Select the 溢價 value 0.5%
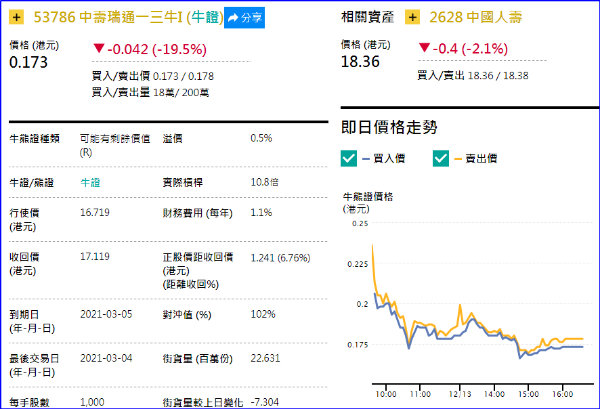This screenshot has width=600, height=409. pos(261,138)
